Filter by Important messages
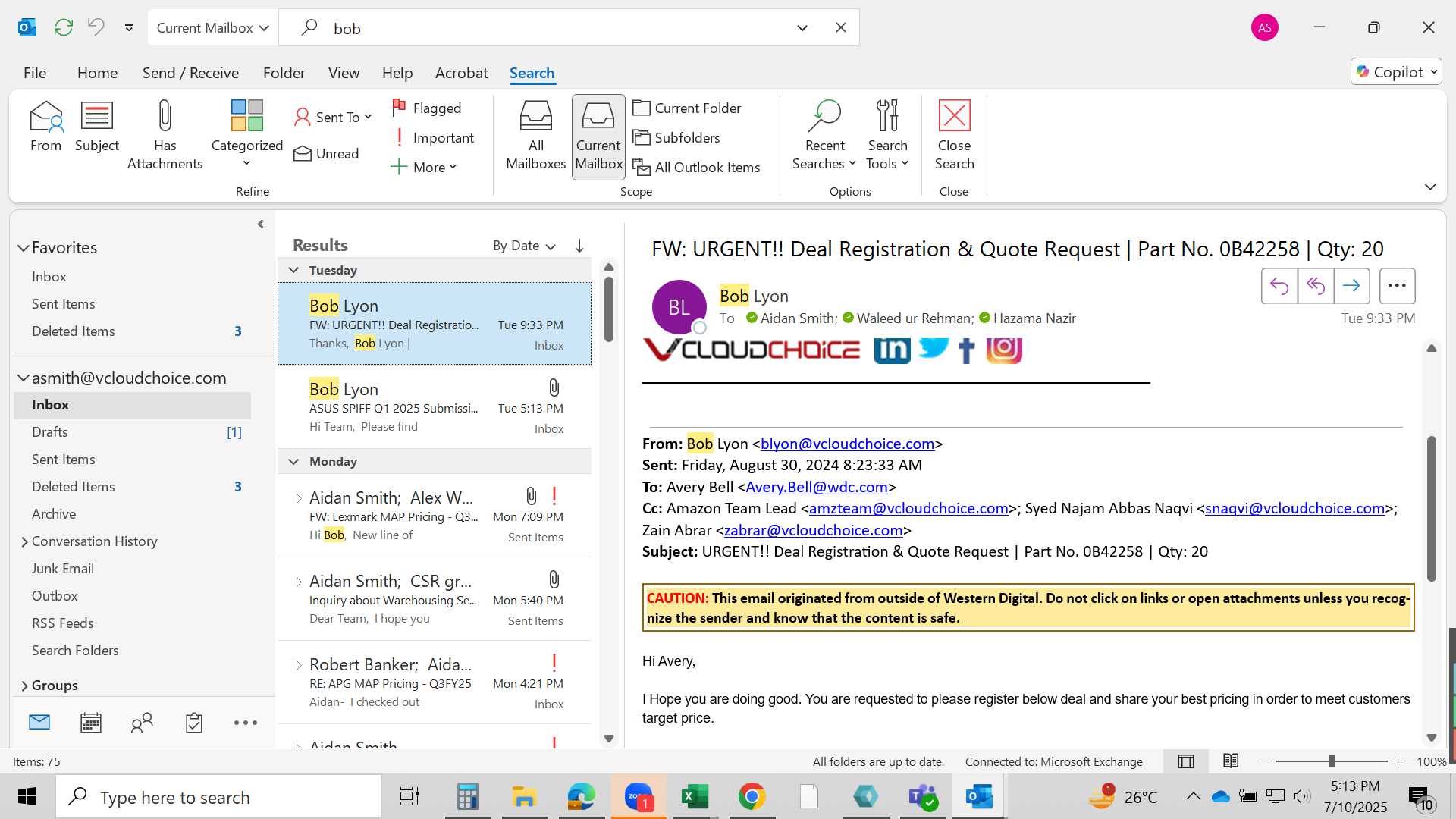The width and height of the screenshot is (1456, 819). (x=433, y=138)
